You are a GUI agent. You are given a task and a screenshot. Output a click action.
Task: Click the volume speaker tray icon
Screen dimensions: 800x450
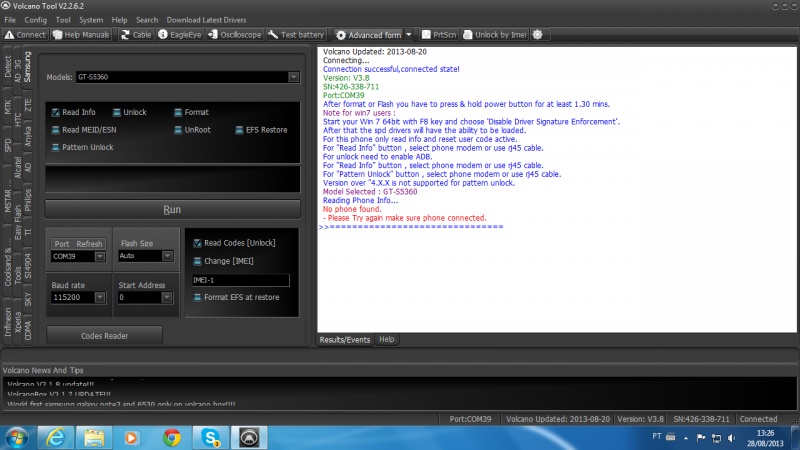pos(732,438)
